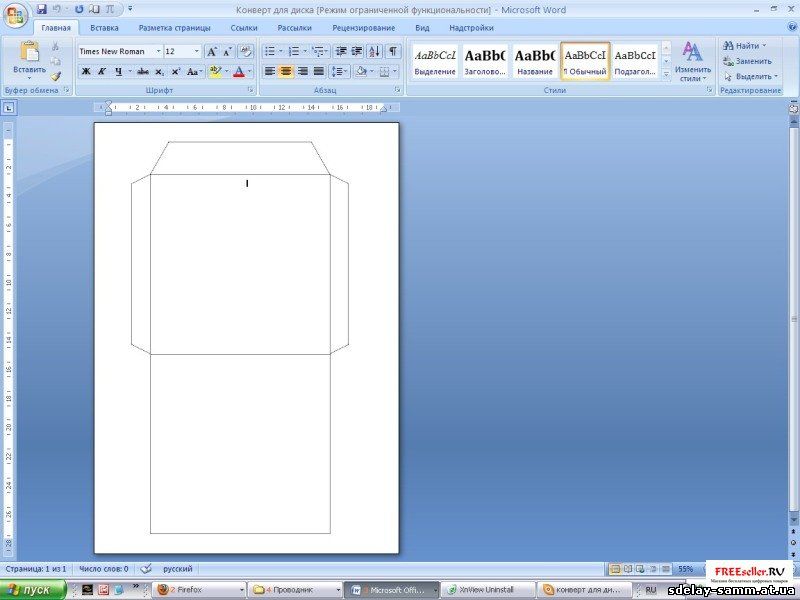This screenshot has width=800, height=600.
Task: Apply the Название title style
Action: (x=535, y=61)
